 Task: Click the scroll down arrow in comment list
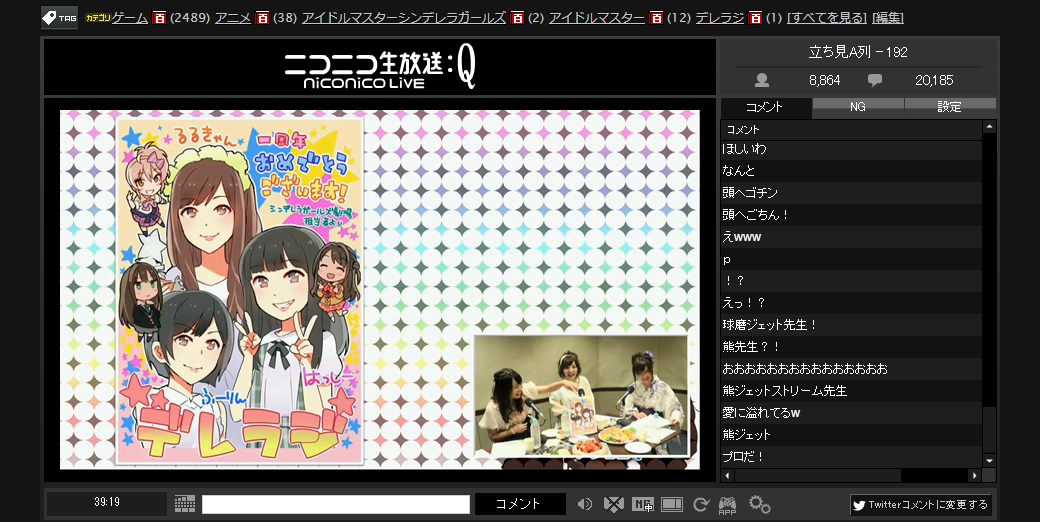tap(989, 460)
